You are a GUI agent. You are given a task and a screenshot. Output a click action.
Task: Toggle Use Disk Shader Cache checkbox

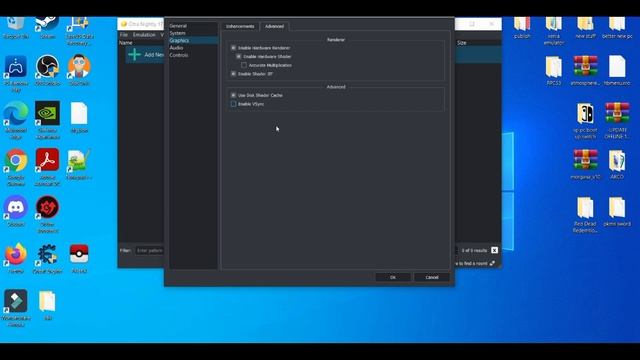233,95
